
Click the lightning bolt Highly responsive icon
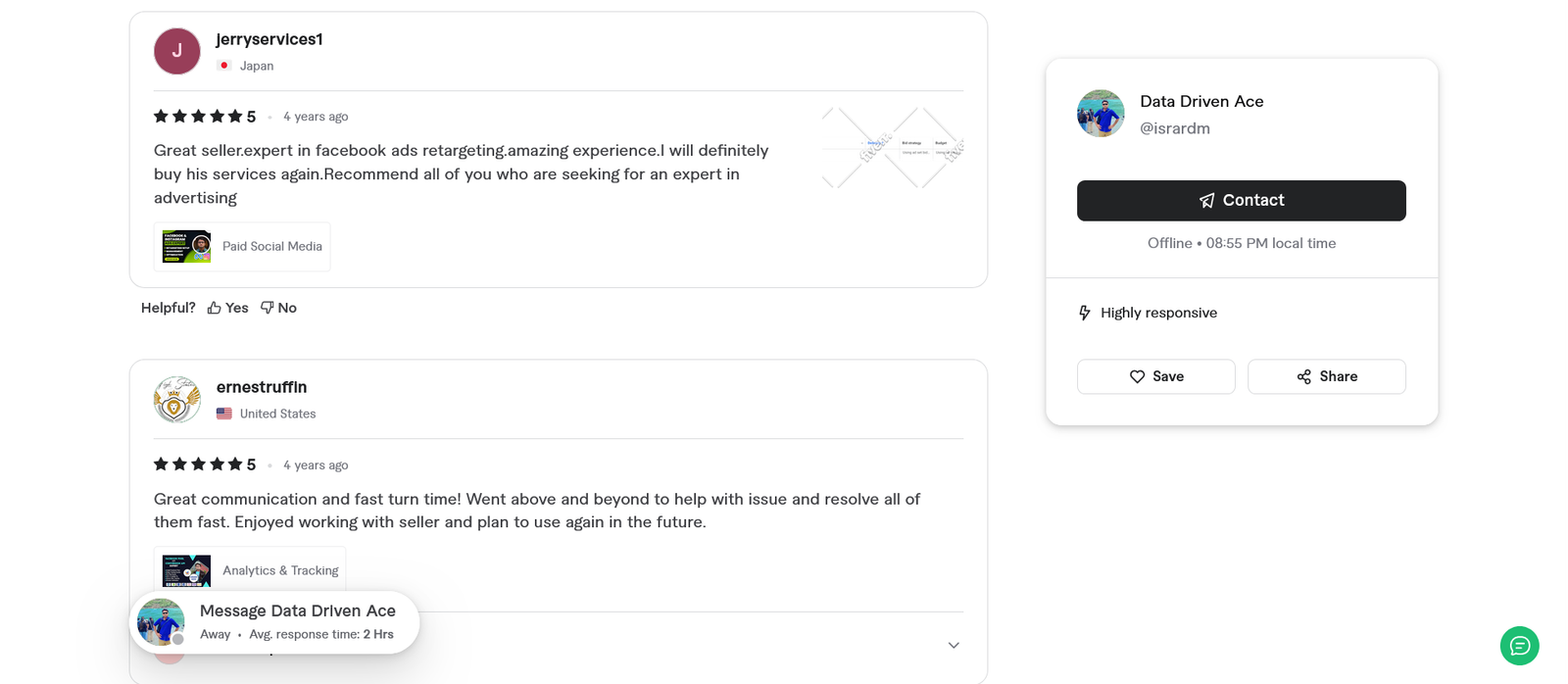pos(1084,312)
